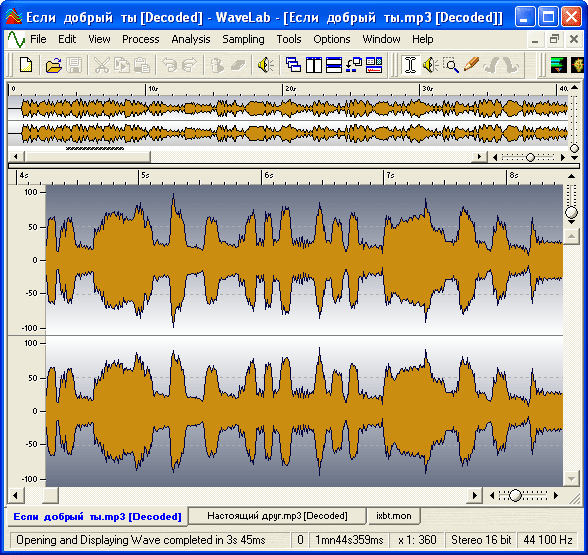
Task: Tile windows vertically with the toolbar icon
Action: coord(314,65)
